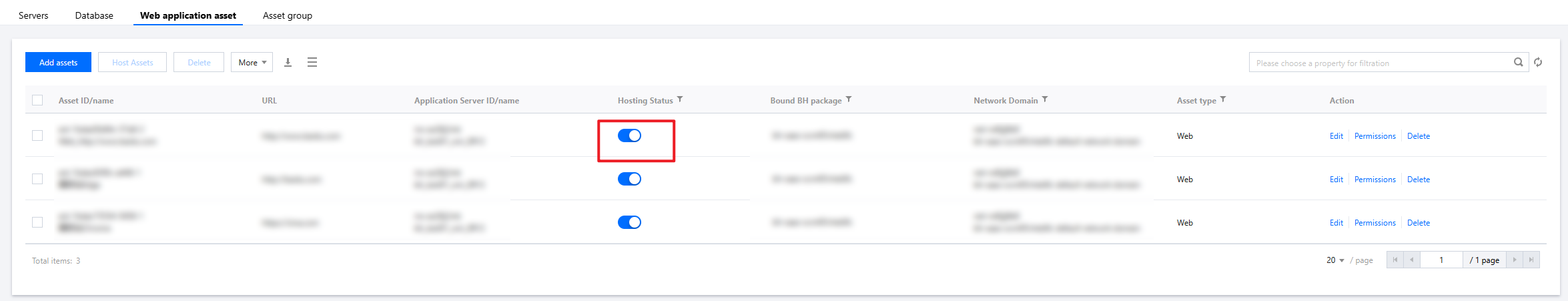
Task: Open the More dropdown menu
Action: pos(252,62)
